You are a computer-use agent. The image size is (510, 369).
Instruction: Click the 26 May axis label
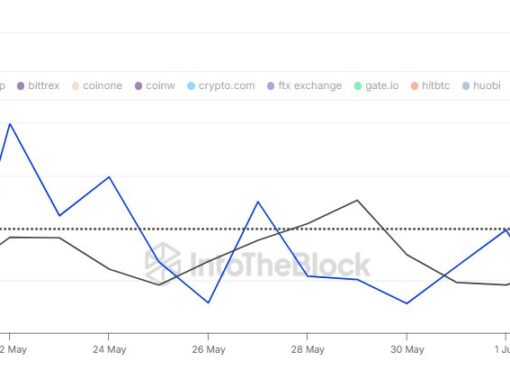(x=209, y=349)
